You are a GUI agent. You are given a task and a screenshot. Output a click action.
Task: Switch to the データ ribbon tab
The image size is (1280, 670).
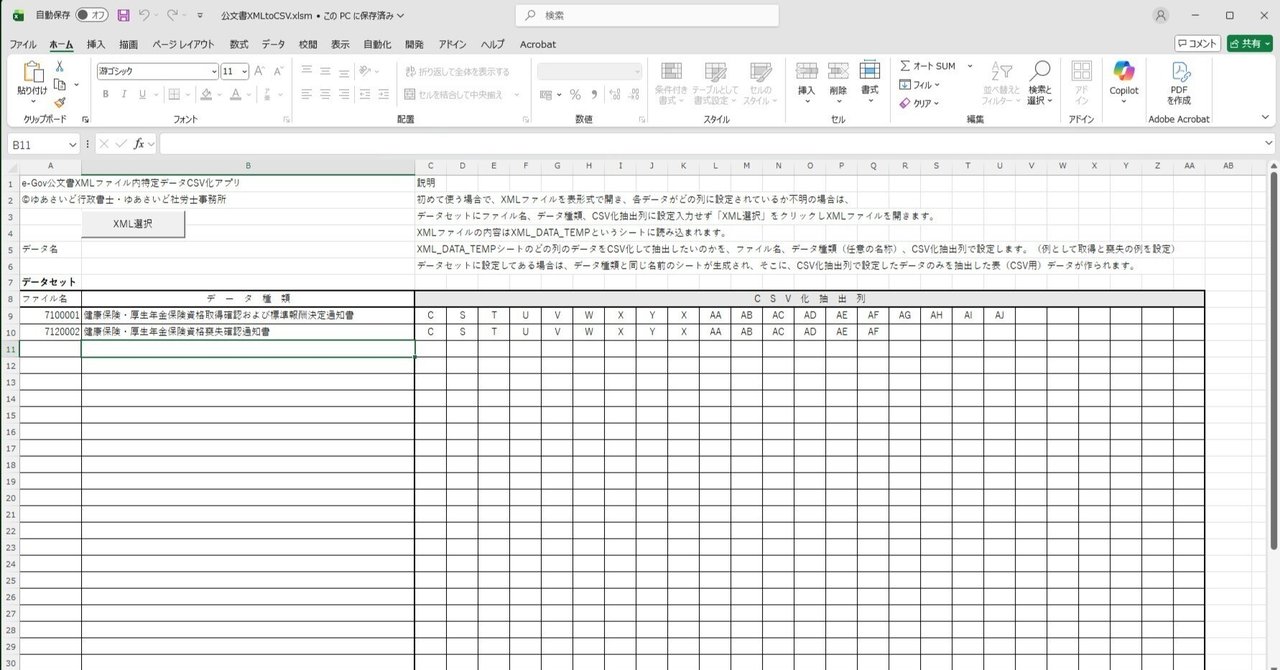click(273, 44)
